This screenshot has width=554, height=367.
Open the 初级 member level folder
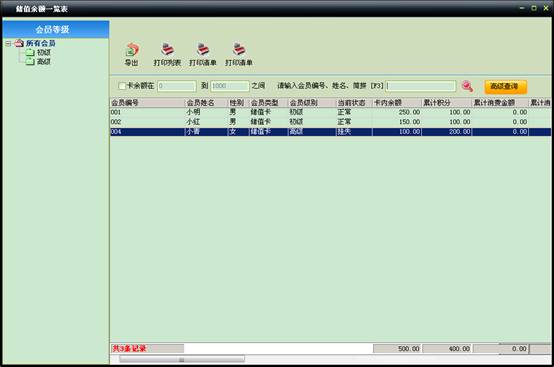pyautogui.click(x=30, y=53)
